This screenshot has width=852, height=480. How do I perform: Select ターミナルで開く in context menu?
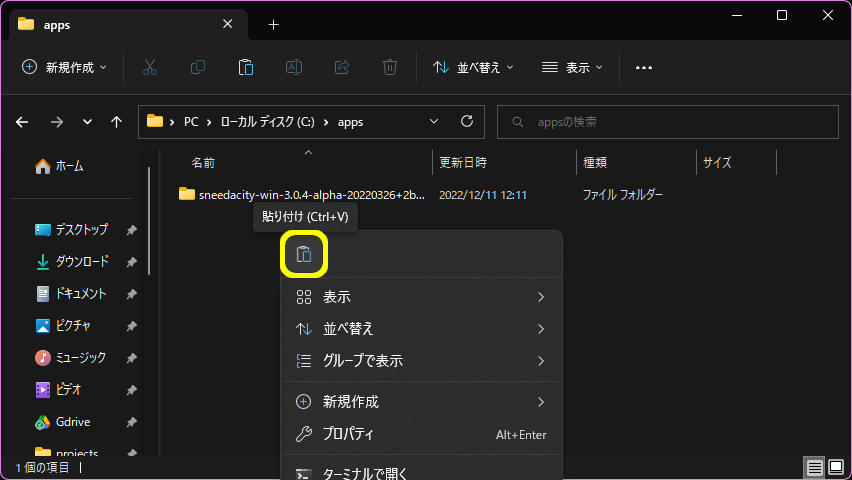coord(422,472)
